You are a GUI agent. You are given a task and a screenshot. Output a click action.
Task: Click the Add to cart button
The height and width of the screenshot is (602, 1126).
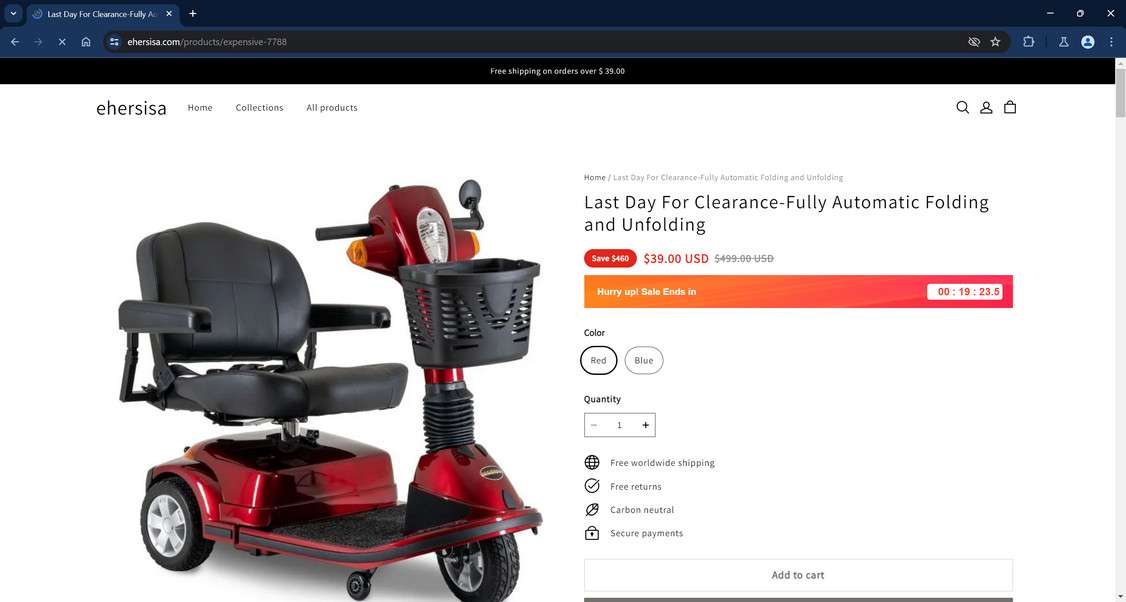click(798, 575)
